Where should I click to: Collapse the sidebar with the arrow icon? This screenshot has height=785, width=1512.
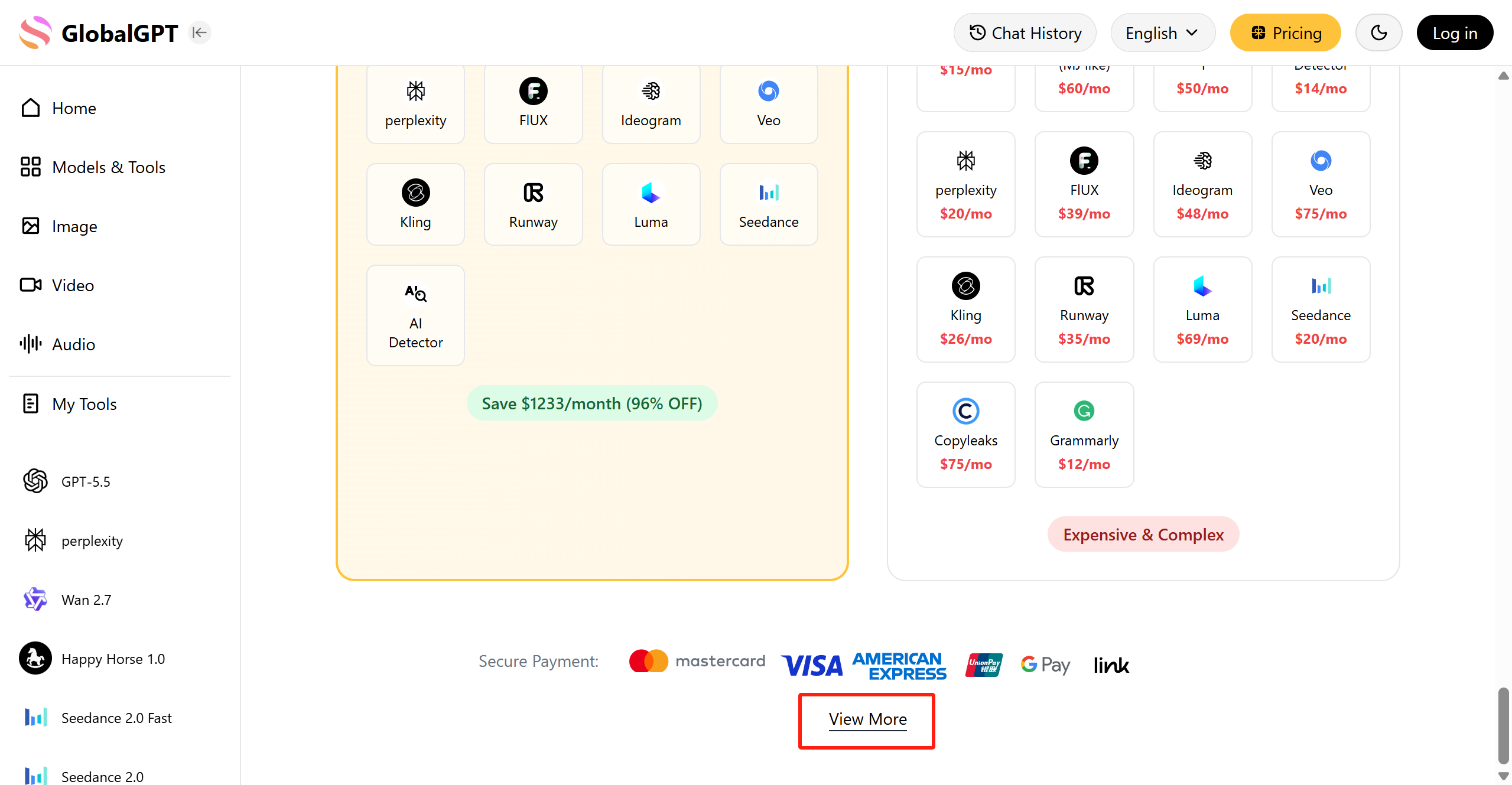point(200,32)
